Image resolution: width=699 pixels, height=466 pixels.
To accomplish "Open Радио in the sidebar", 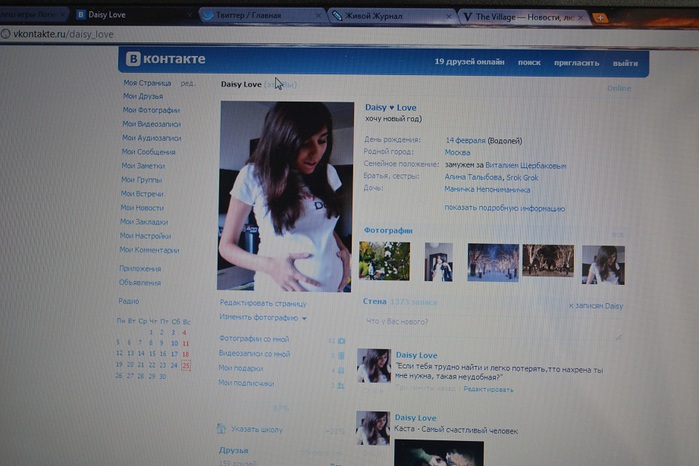I will [x=129, y=301].
